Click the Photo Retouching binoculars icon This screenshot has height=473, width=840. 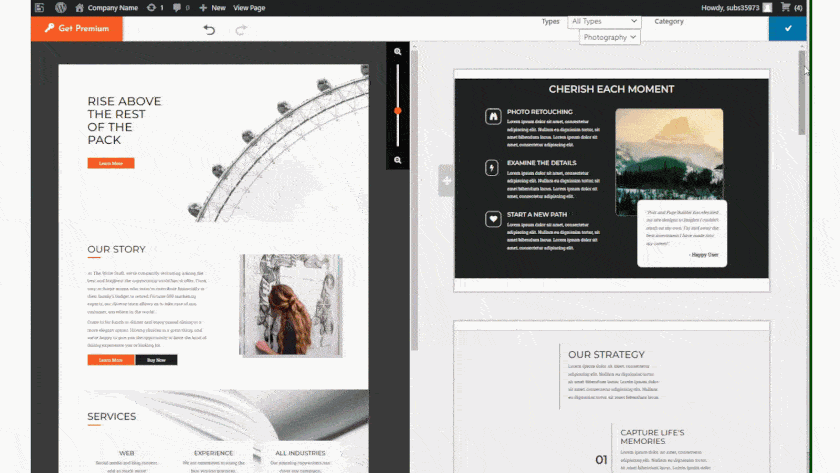(493, 116)
